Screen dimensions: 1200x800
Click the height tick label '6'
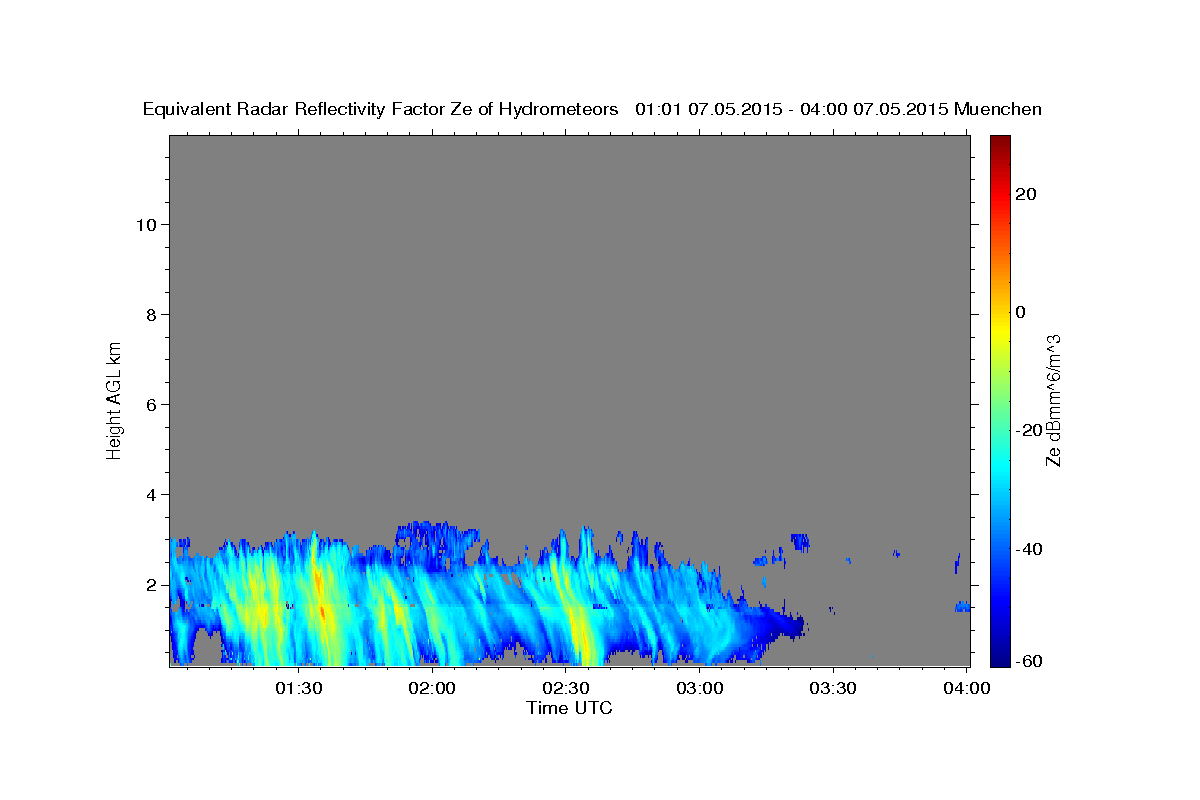151,404
